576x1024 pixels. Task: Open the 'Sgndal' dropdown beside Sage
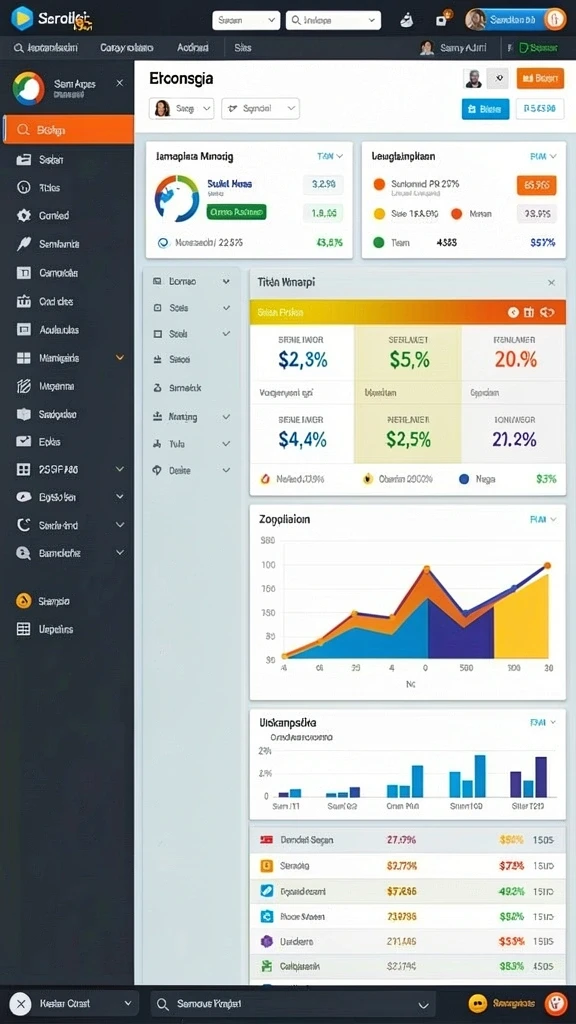pos(261,108)
